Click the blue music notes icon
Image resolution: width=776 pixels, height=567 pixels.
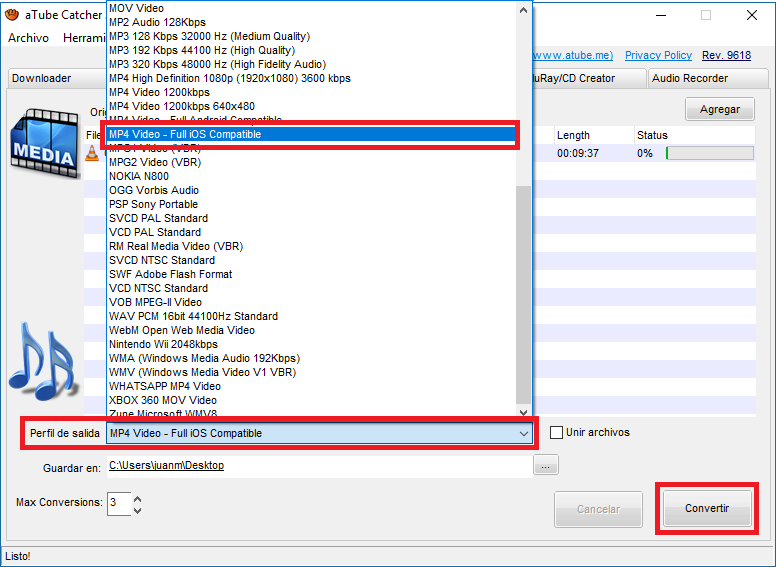point(44,361)
